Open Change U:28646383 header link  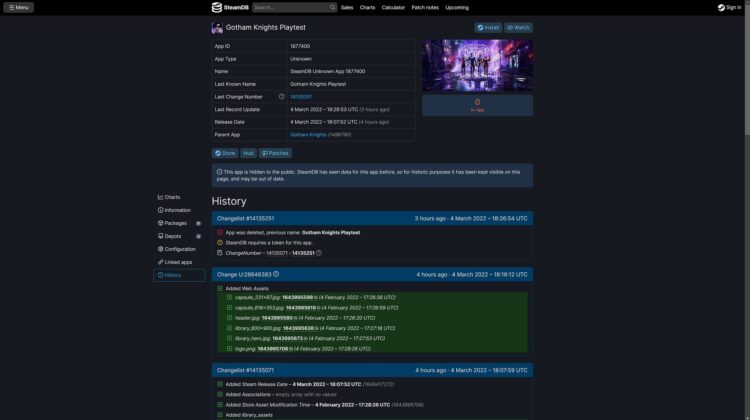244,275
